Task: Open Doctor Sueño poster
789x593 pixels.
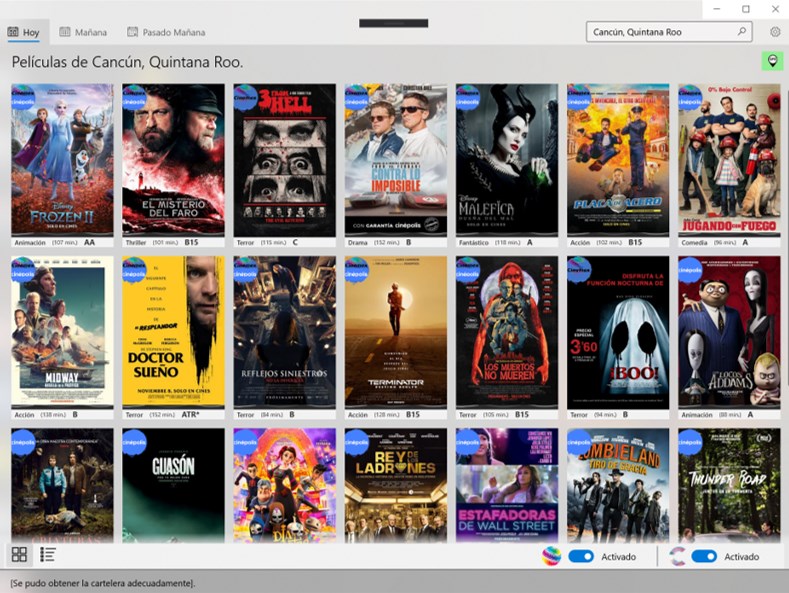Action: point(174,332)
